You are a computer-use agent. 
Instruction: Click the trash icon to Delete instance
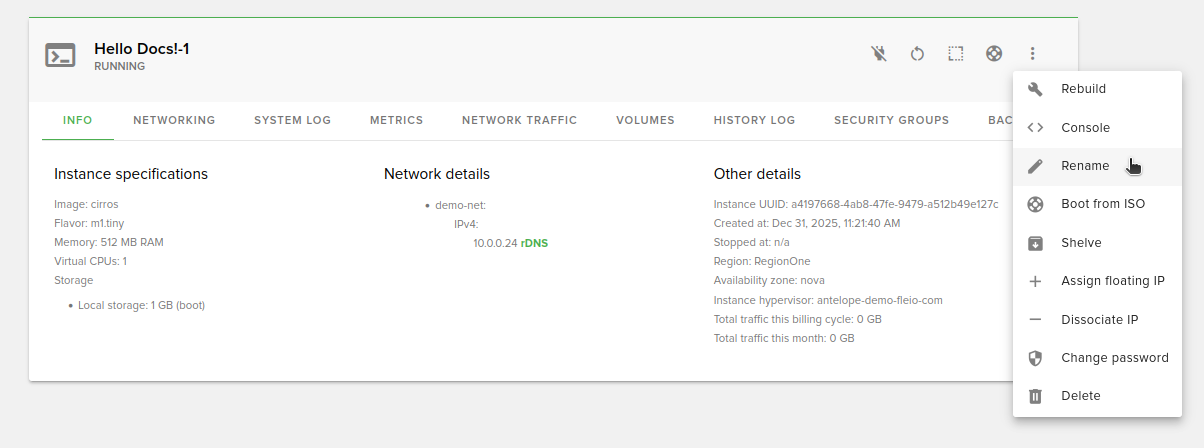pos(1036,396)
